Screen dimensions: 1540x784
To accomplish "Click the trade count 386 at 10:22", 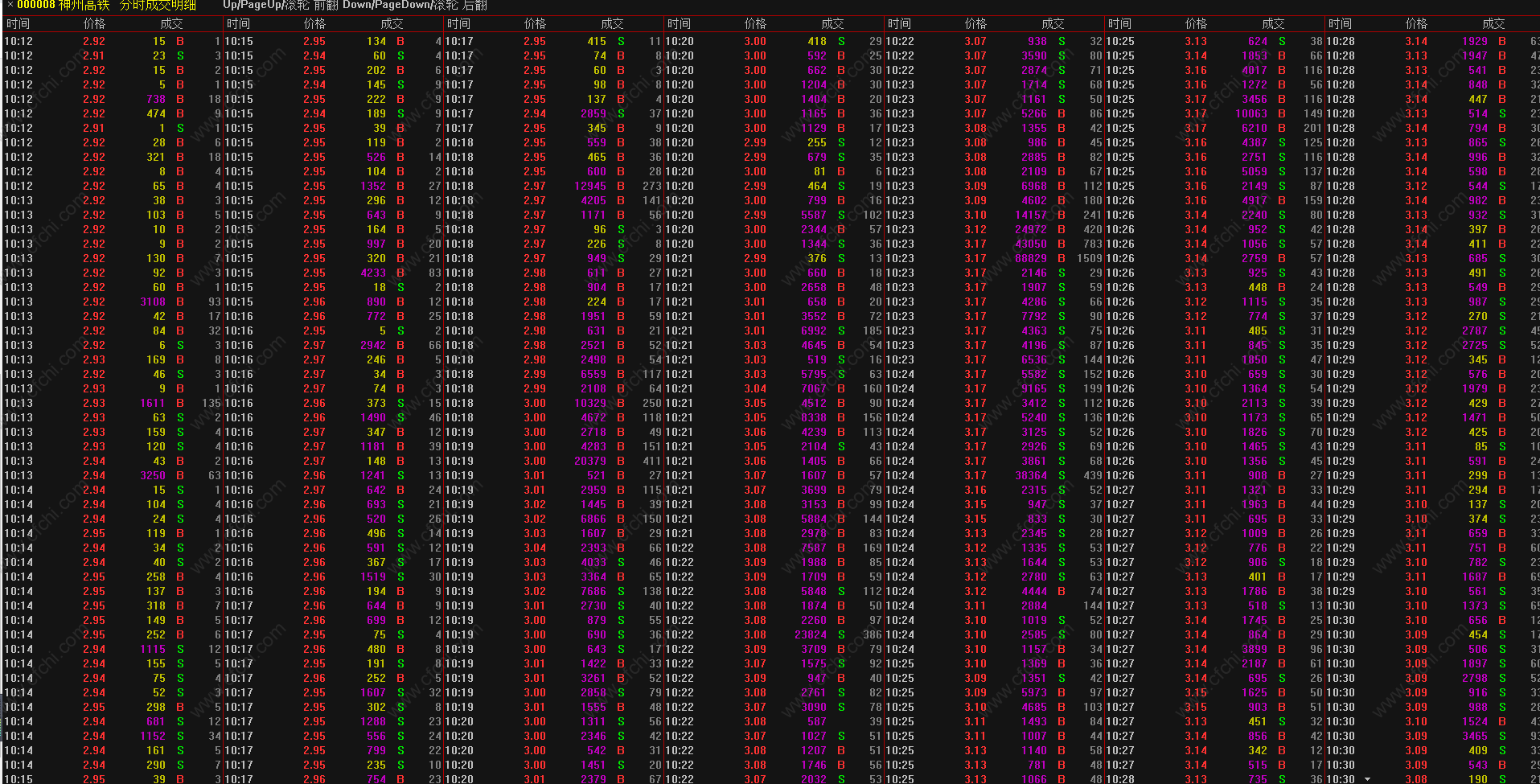I will pyautogui.click(x=873, y=634).
